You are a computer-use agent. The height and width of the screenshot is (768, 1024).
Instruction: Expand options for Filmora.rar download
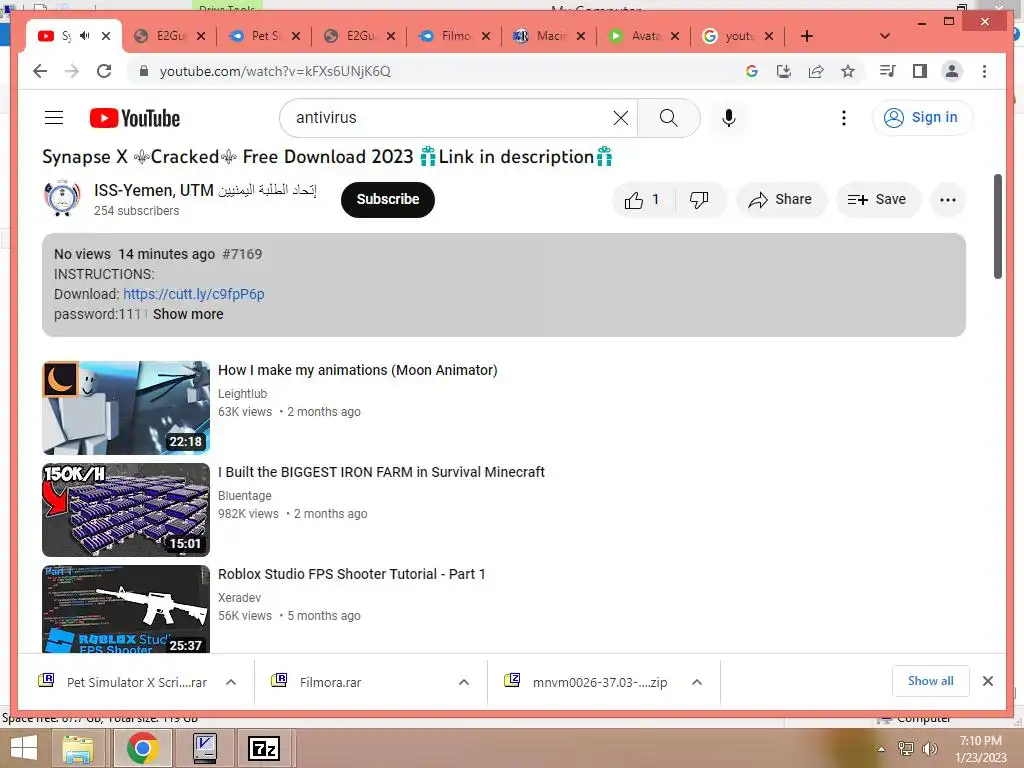pos(464,682)
